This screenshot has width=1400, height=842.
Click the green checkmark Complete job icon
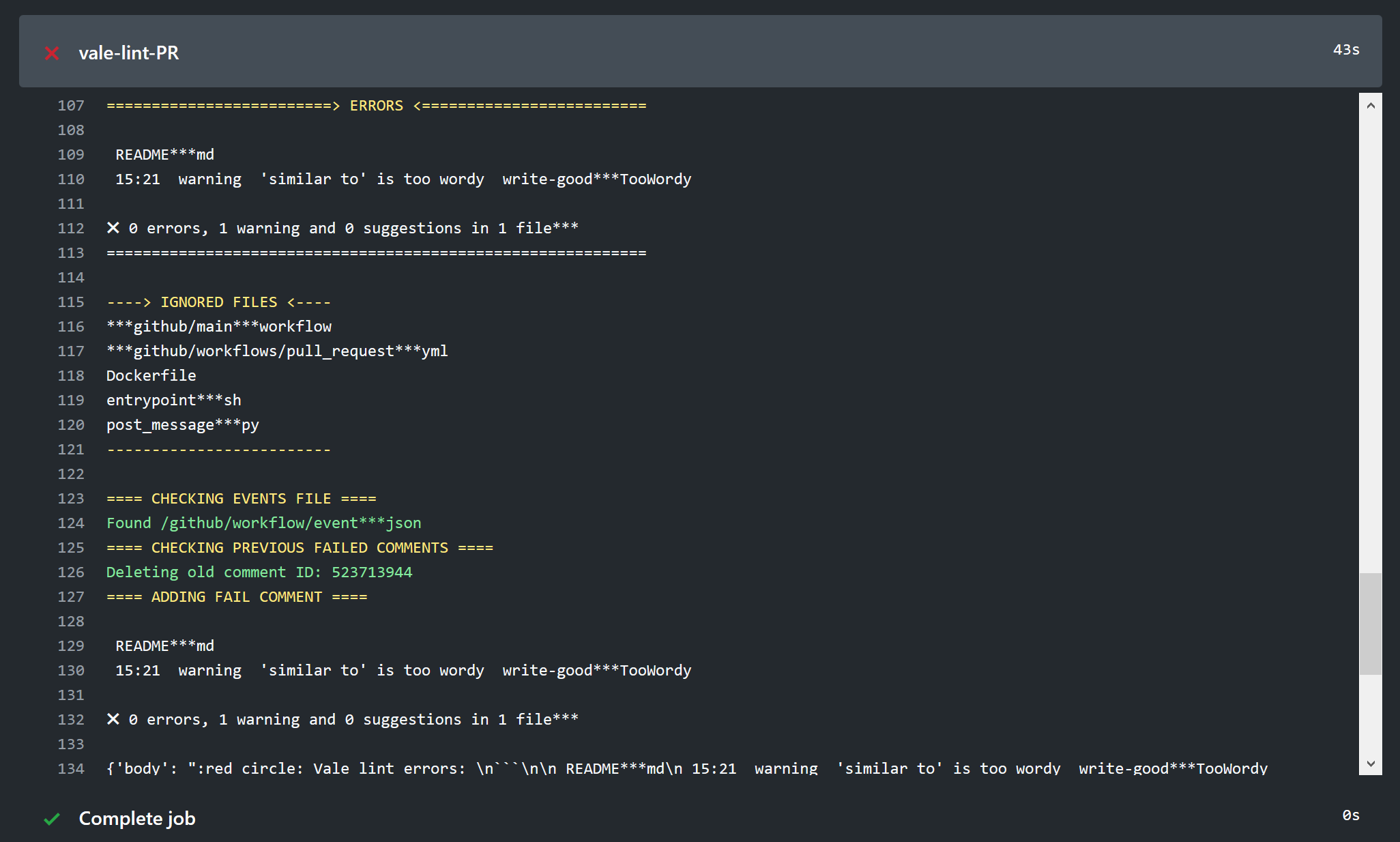[52, 820]
